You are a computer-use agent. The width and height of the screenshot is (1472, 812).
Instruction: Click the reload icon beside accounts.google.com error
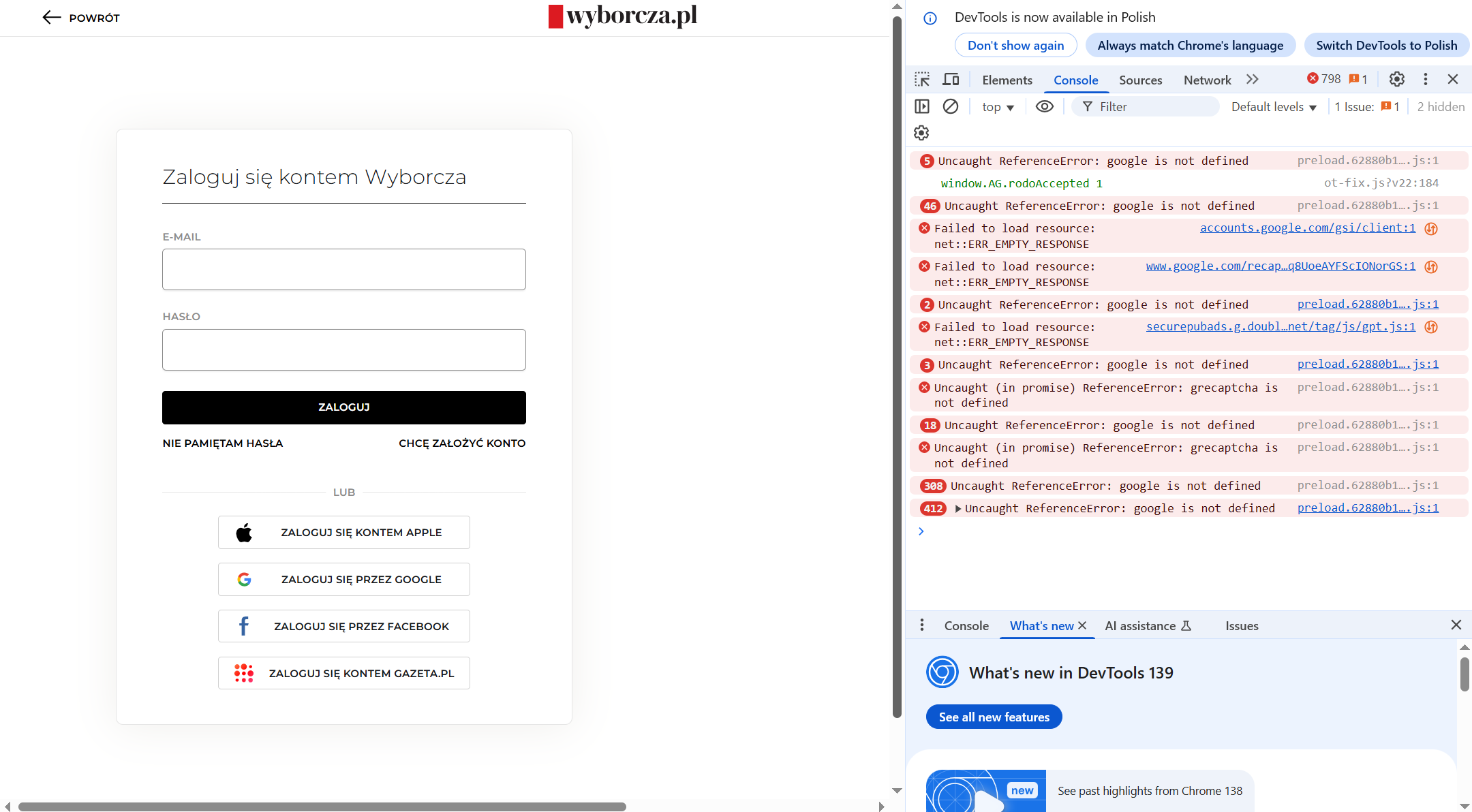click(x=1431, y=229)
